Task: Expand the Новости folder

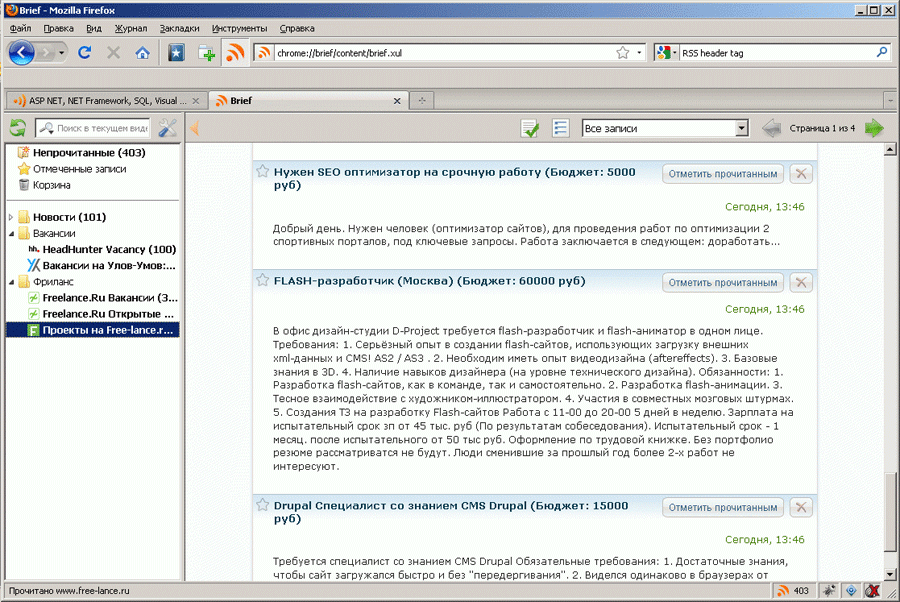Action: 11,217
